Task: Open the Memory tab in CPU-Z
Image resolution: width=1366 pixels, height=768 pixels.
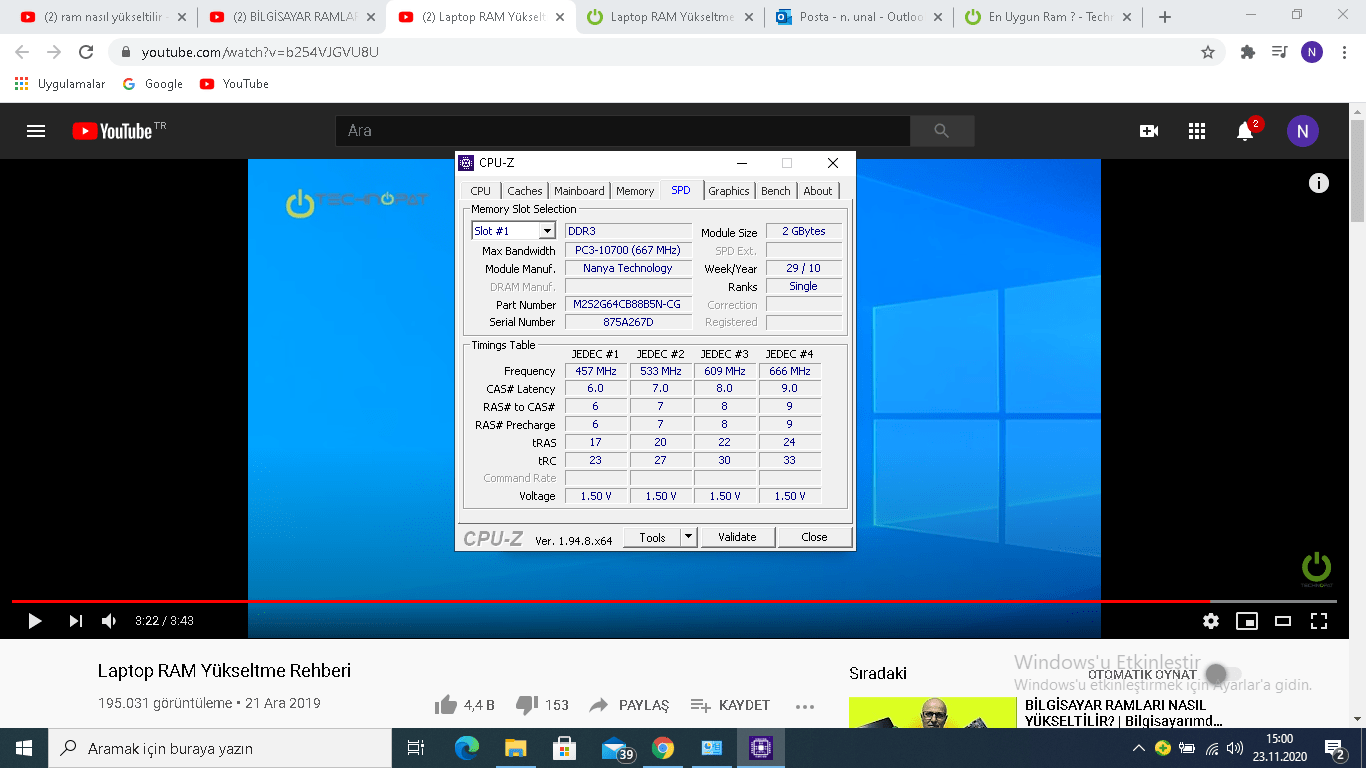Action: tap(635, 191)
